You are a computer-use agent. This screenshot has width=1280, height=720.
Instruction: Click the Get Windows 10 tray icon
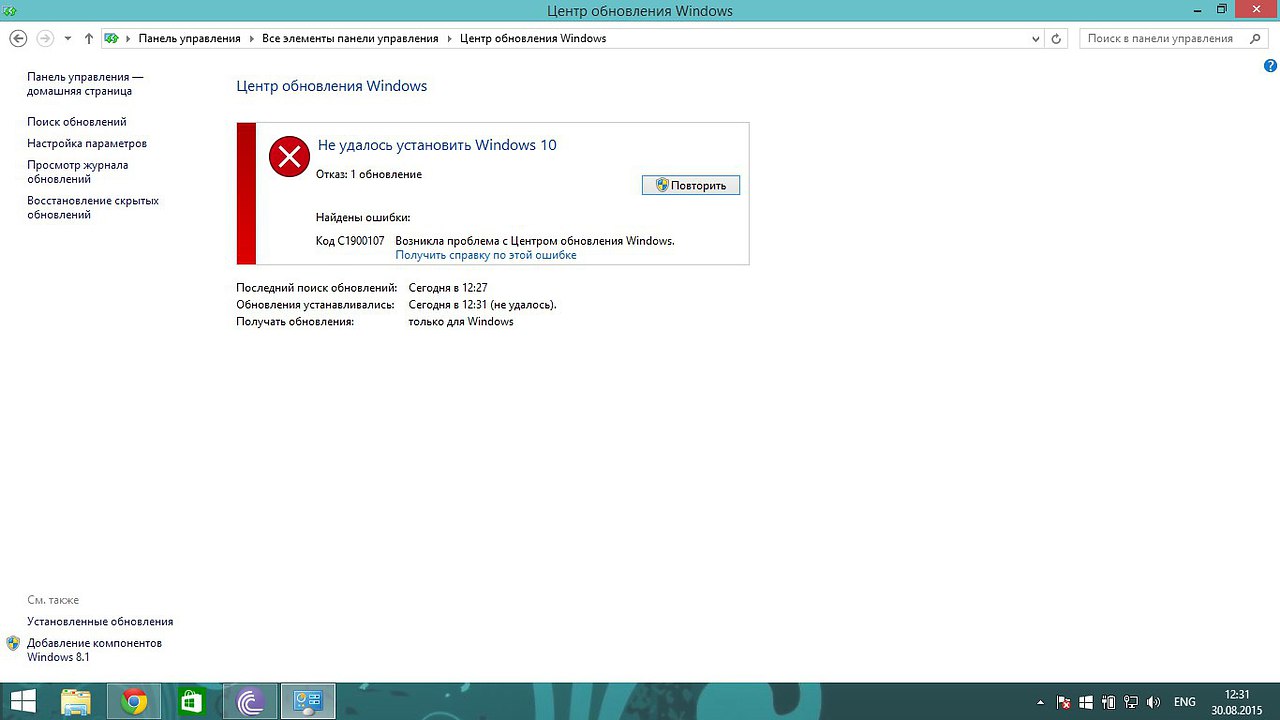pos(1086,702)
